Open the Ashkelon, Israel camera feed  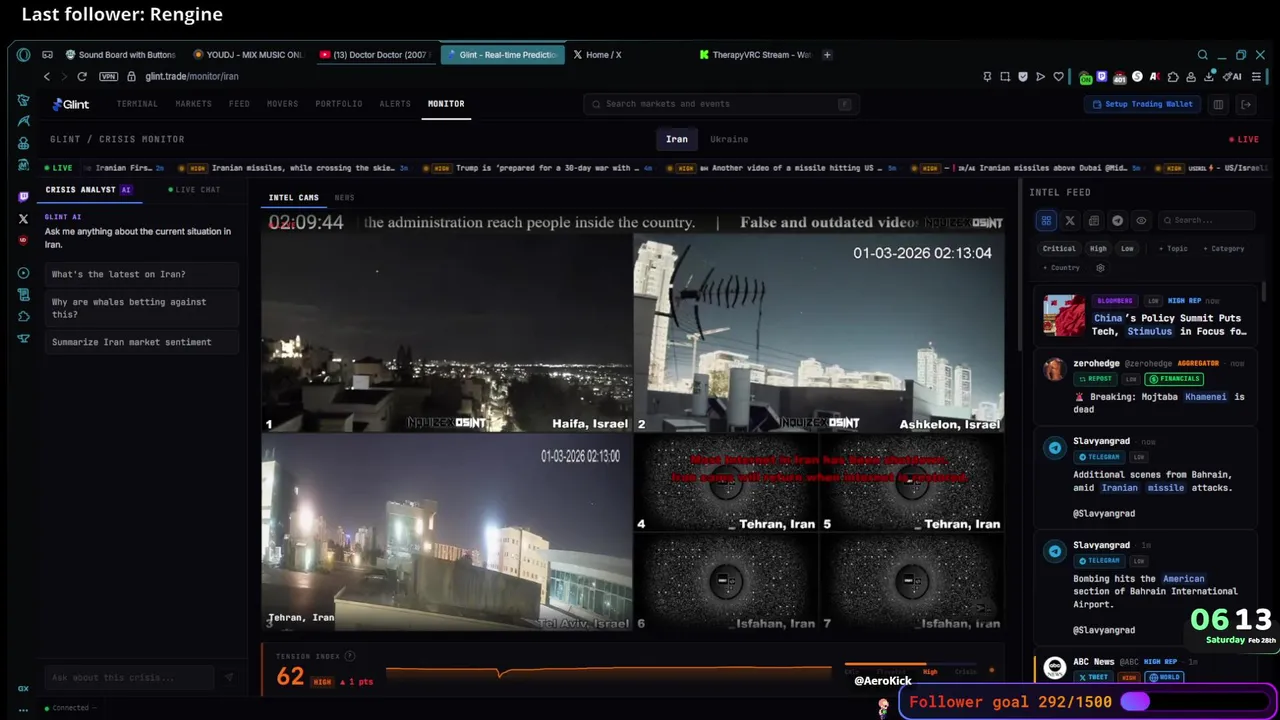(819, 334)
